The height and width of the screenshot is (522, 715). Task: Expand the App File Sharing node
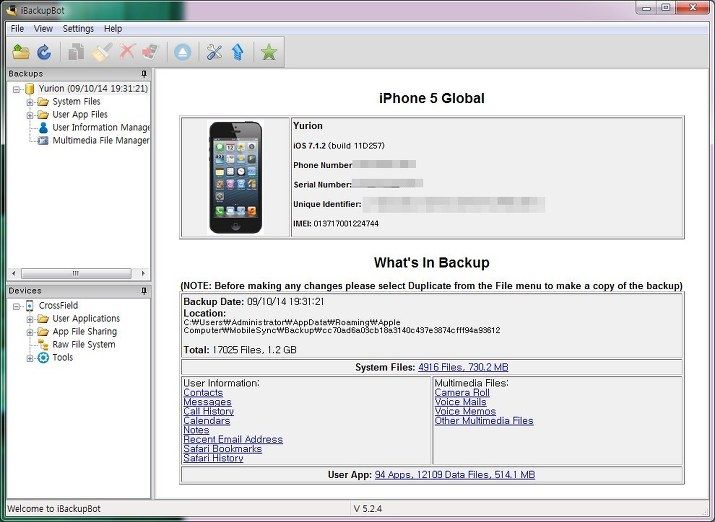(30, 332)
